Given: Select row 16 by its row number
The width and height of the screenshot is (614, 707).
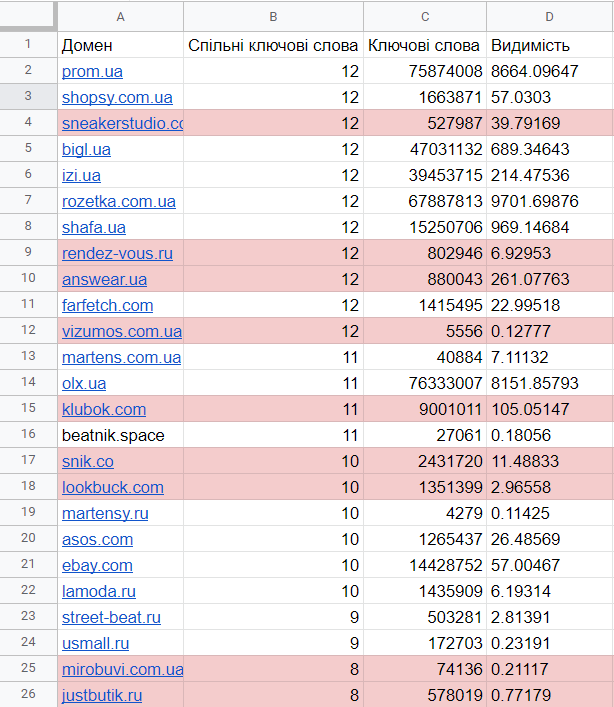Looking at the screenshot, I should click(x=28, y=435).
